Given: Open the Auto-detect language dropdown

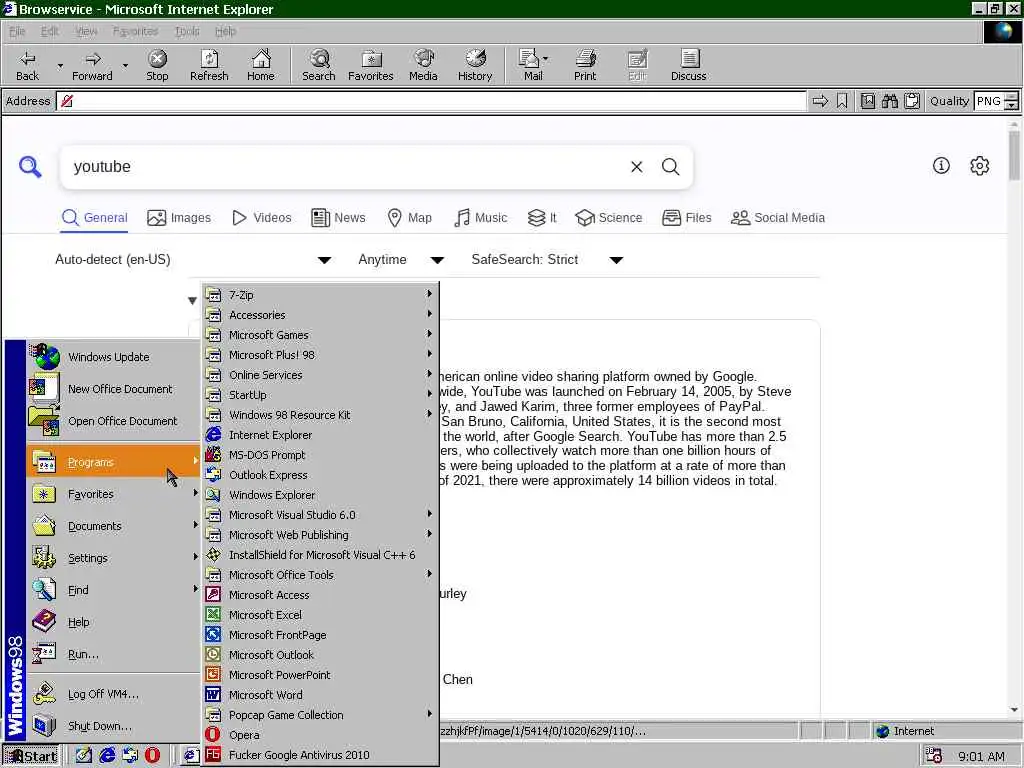Looking at the screenshot, I should [193, 260].
